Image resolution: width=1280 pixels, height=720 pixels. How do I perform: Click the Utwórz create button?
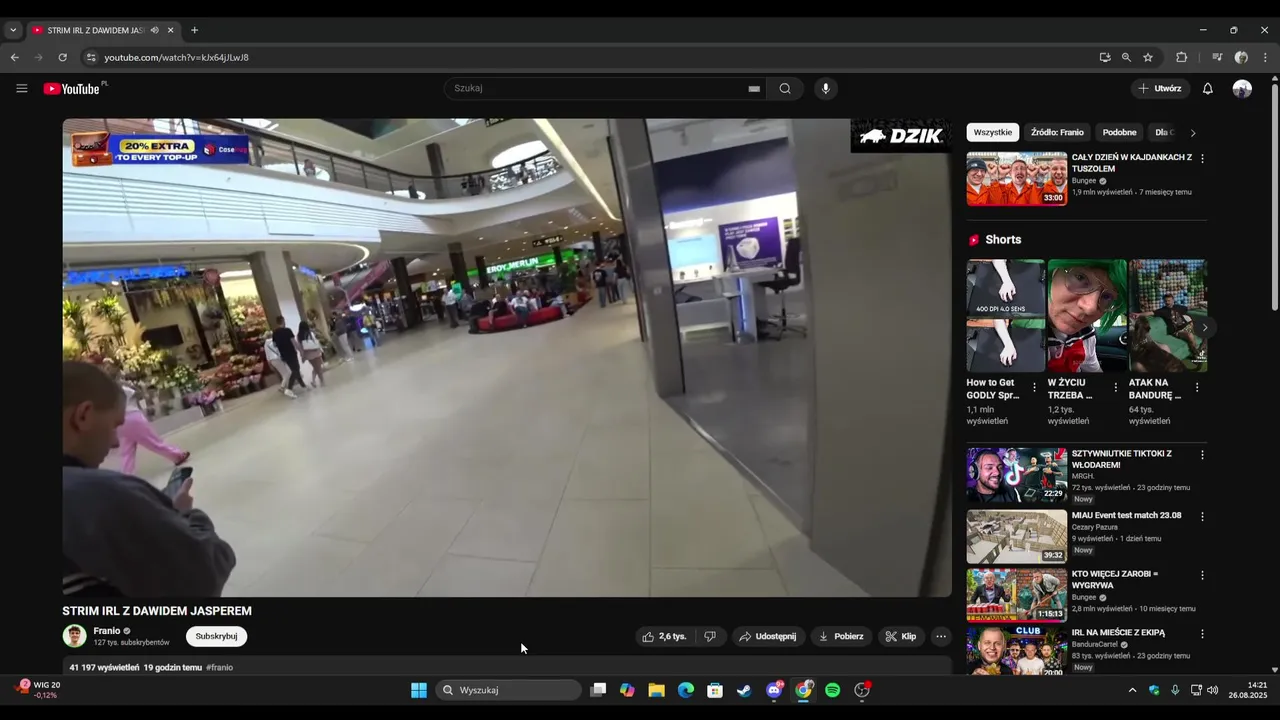click(x=1160, y=88)
